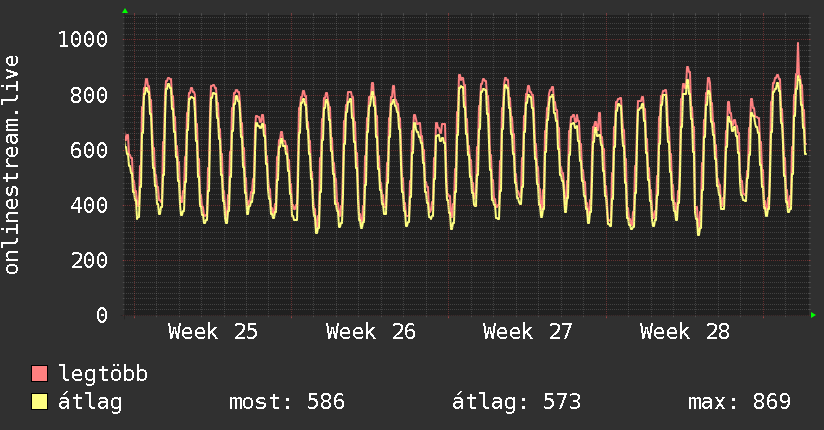
Task: Click the 1000 y-axis value
Action: tap(83, 39)
